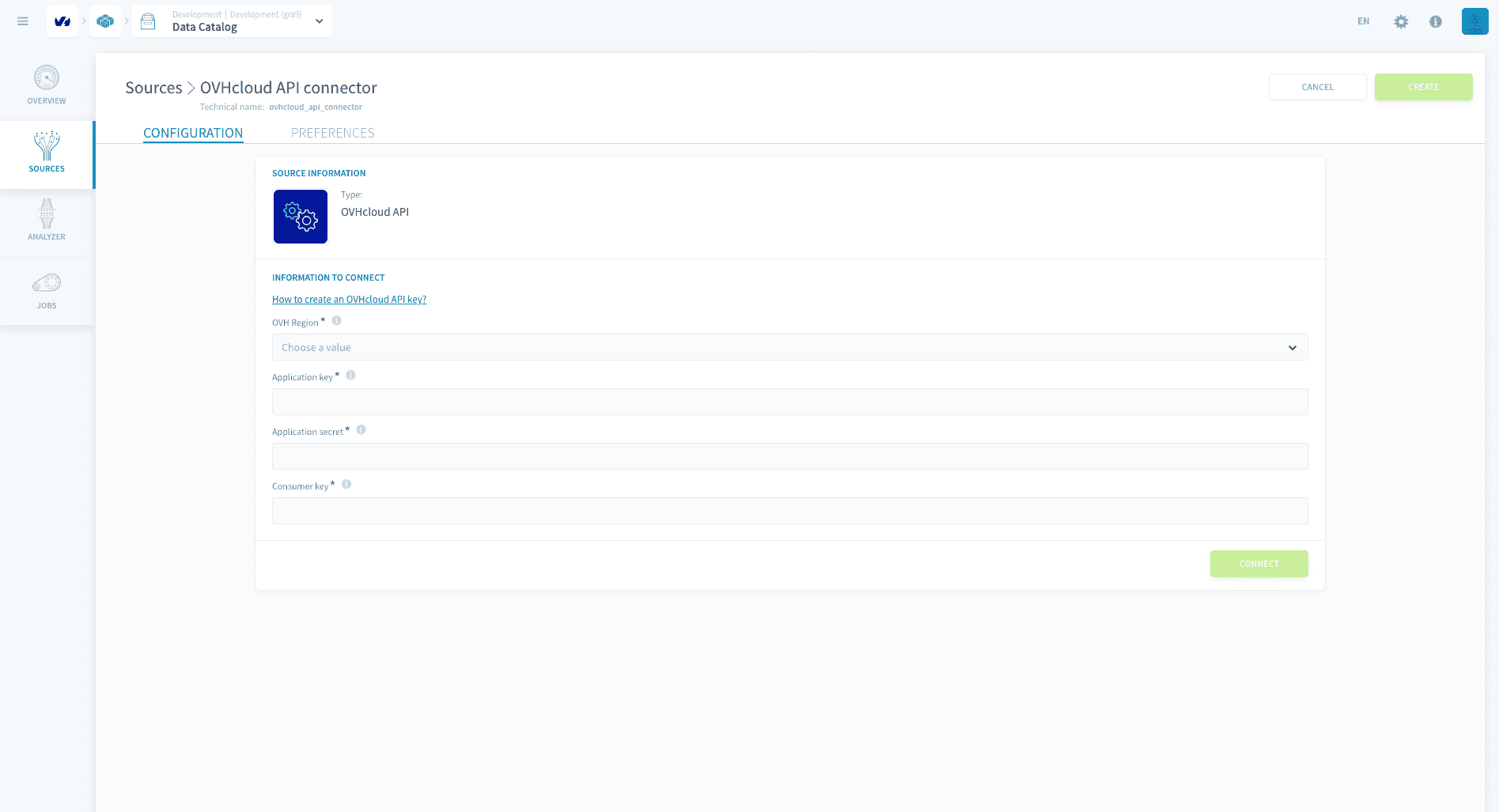Open Jobs in the sidebar
Image resolution: width=1499 pixels, height=812 pixels.
(47, 291)
